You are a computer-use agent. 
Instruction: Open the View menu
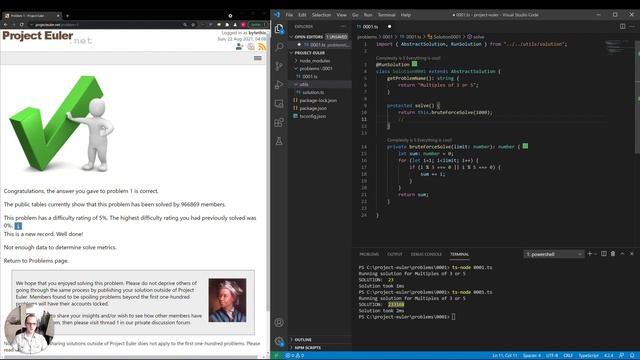click(x=341, y=15)
